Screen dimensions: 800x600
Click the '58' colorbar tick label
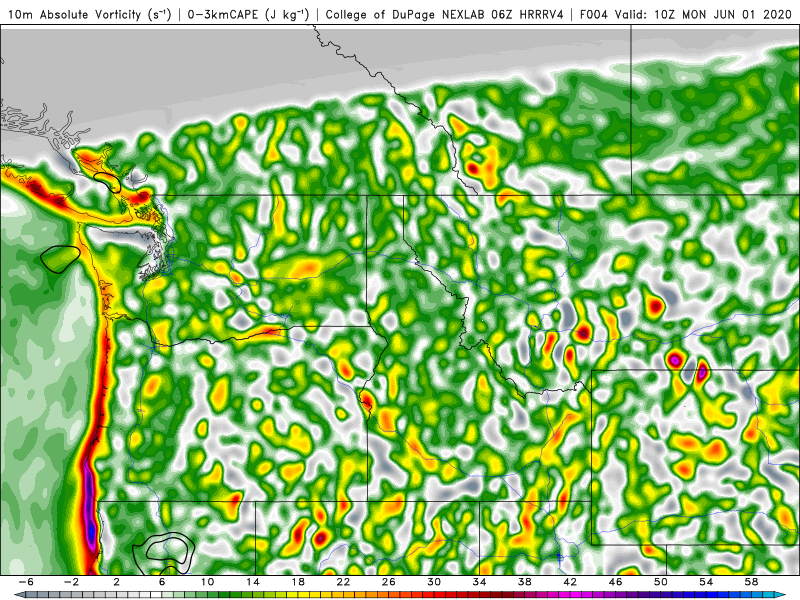[751, 582]
